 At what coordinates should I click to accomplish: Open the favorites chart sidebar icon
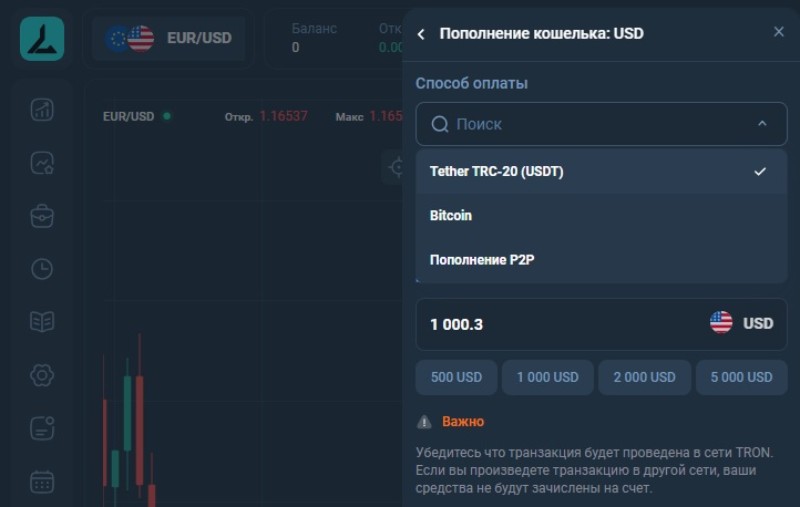click(x=42, y=163)
